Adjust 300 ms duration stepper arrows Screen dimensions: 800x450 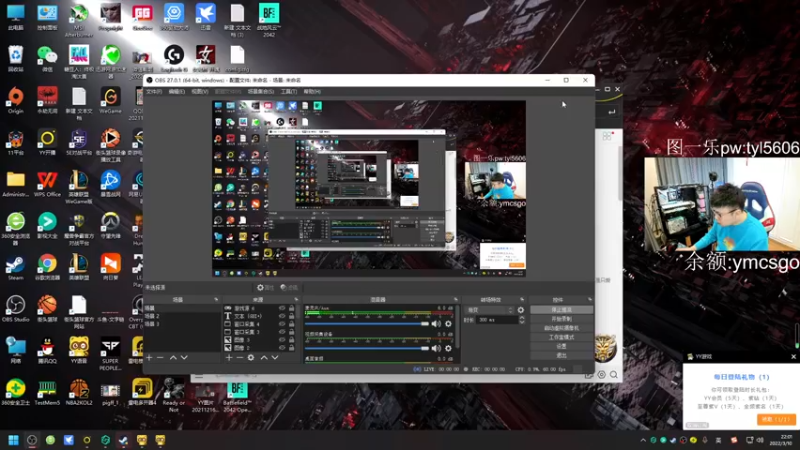tap(521, 320)
